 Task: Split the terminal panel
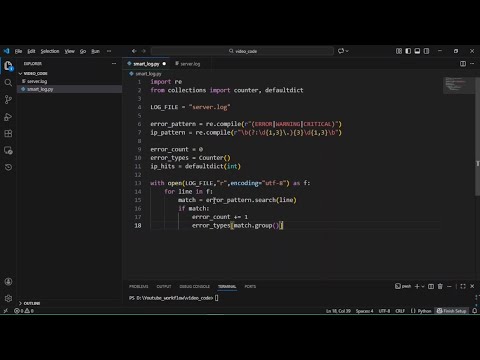(x=431, y=286)
